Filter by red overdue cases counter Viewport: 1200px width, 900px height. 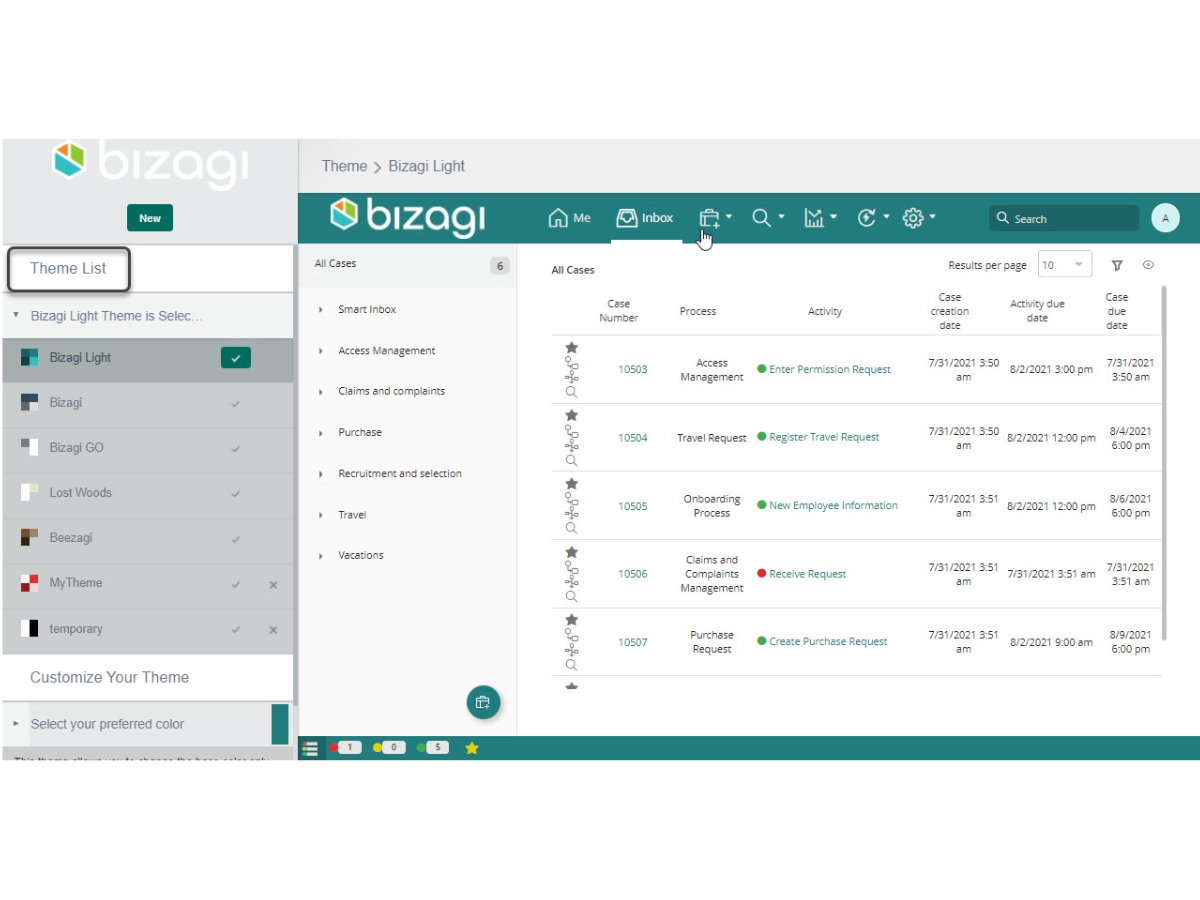coord(346,747)
